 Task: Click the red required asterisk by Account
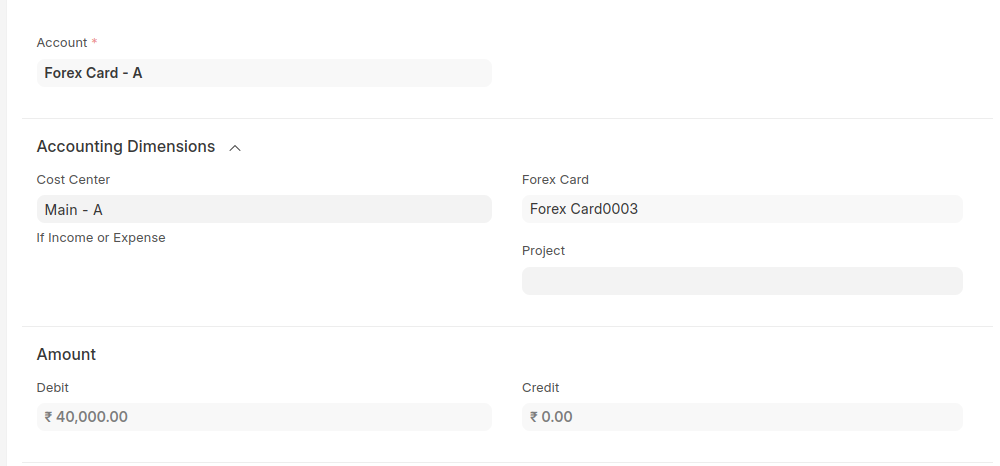click(95, 43)
